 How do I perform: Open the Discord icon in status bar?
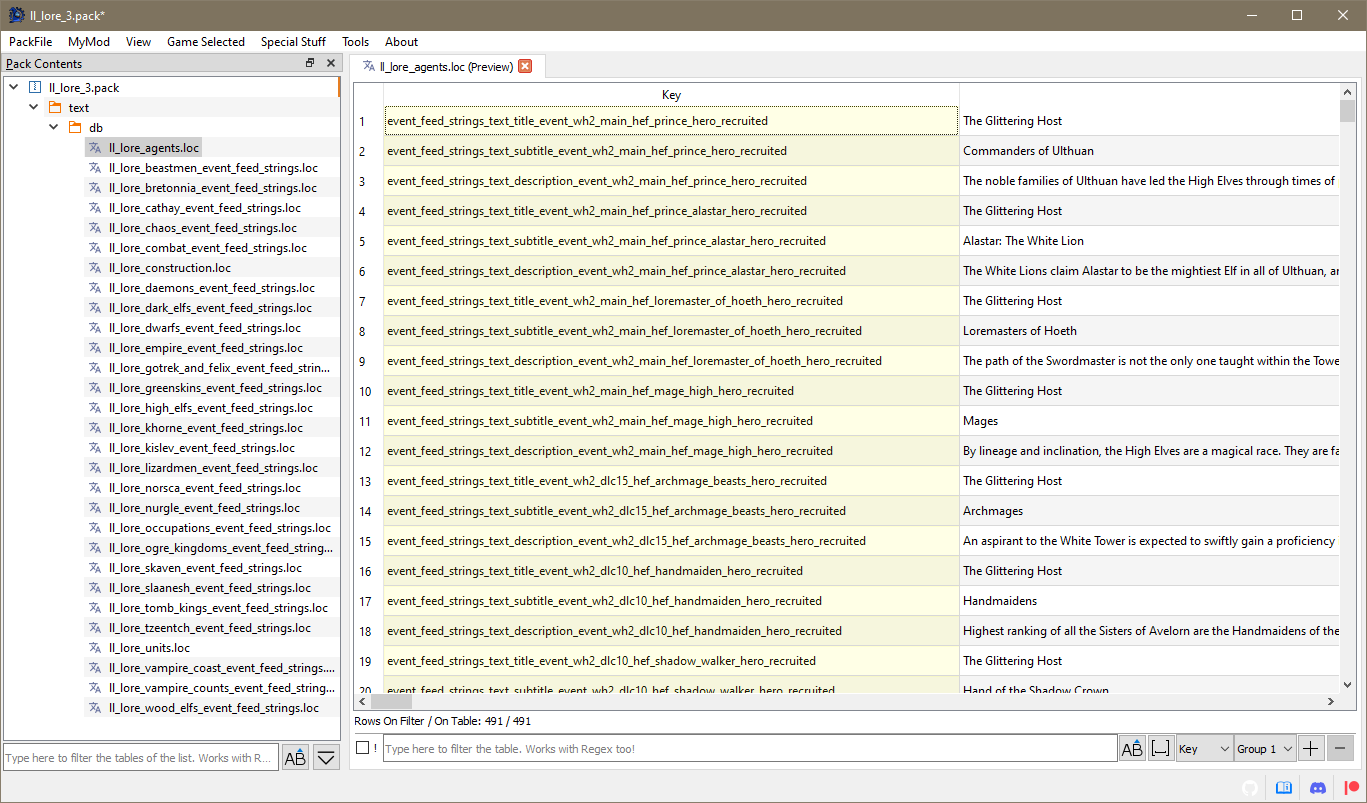pos(1318,788)
